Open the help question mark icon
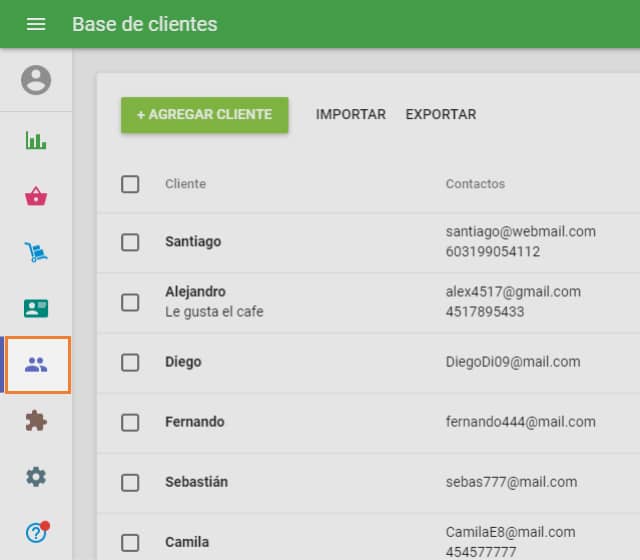Screen dimensions: 640x560 (37, 532)
